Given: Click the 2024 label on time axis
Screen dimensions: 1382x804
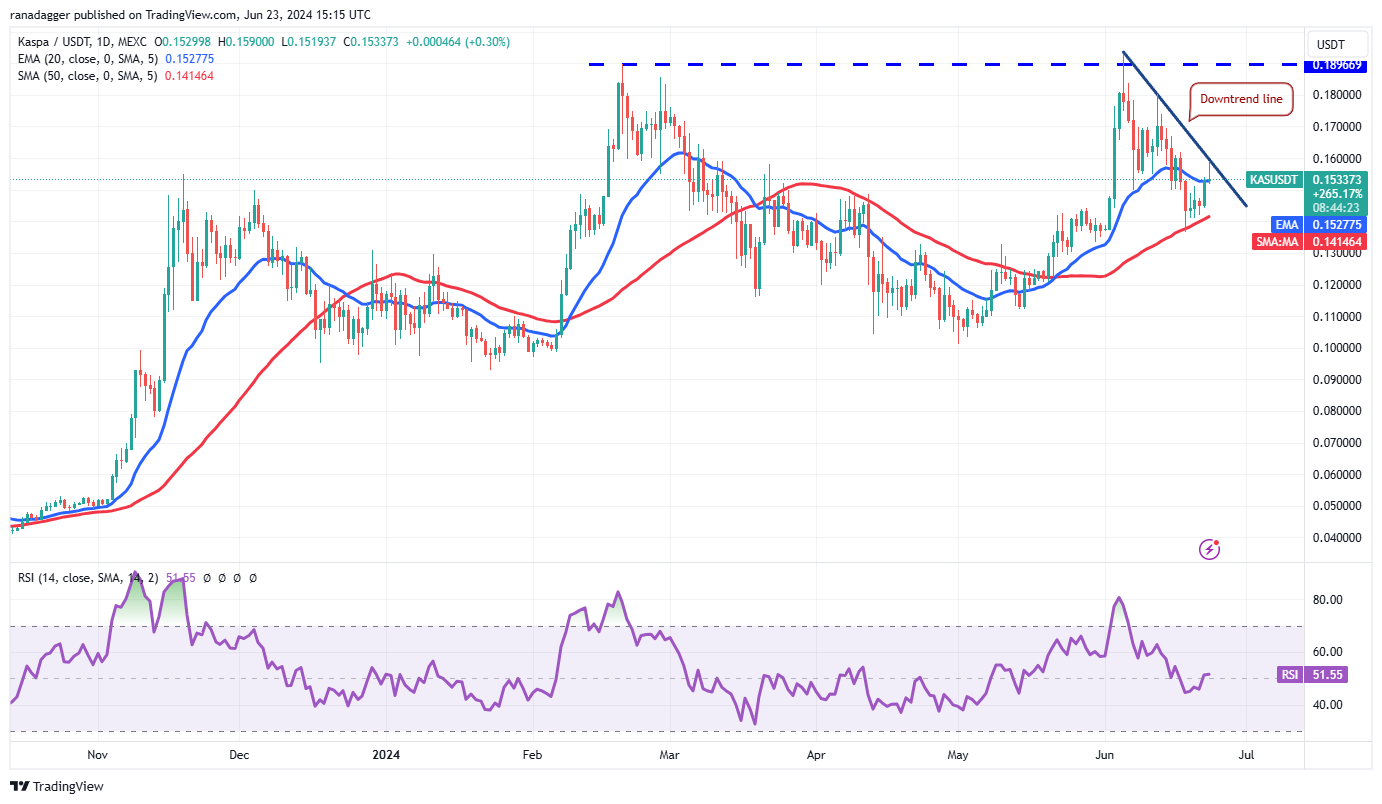Looking at the screenshot, I should click(x=384, y=756).
